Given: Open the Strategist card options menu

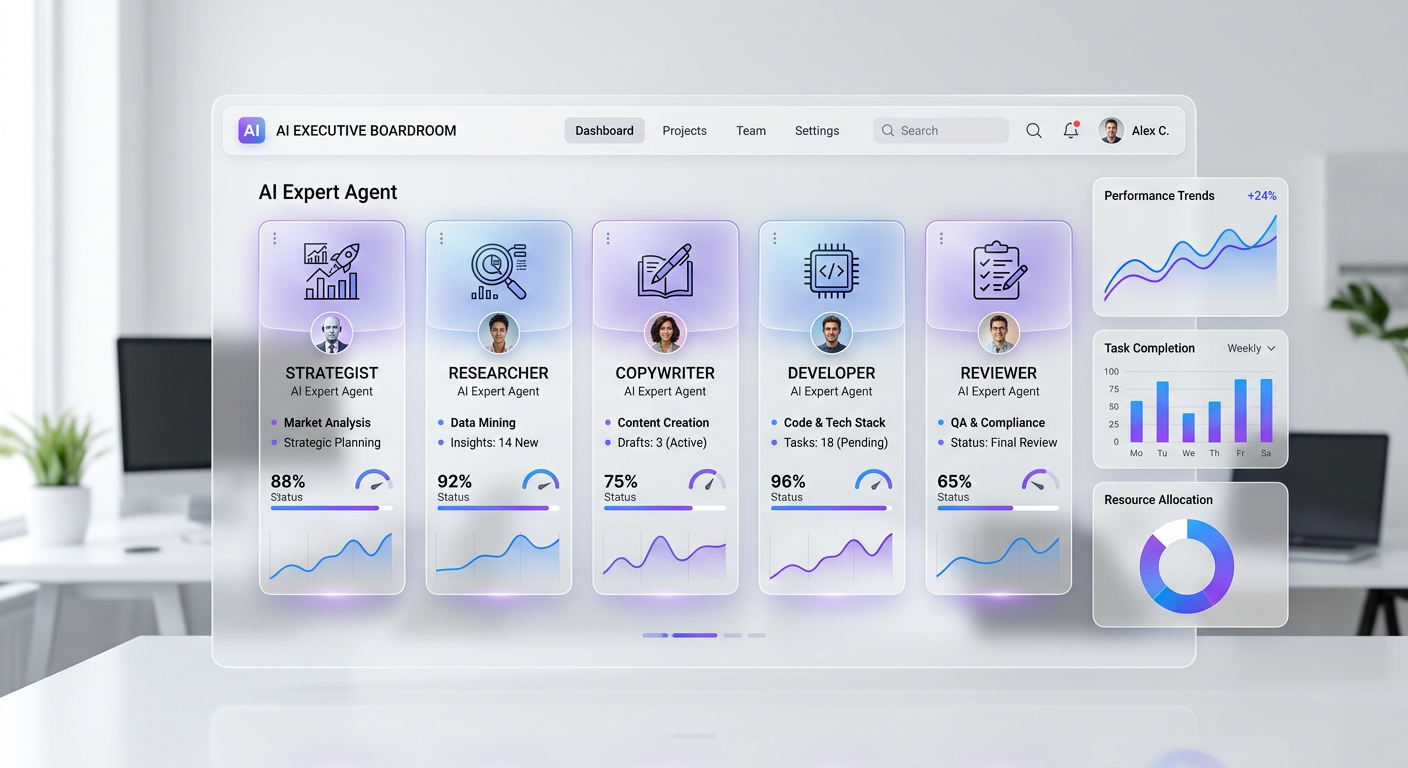Looking at the screenshot, I should tap(275, 239).
